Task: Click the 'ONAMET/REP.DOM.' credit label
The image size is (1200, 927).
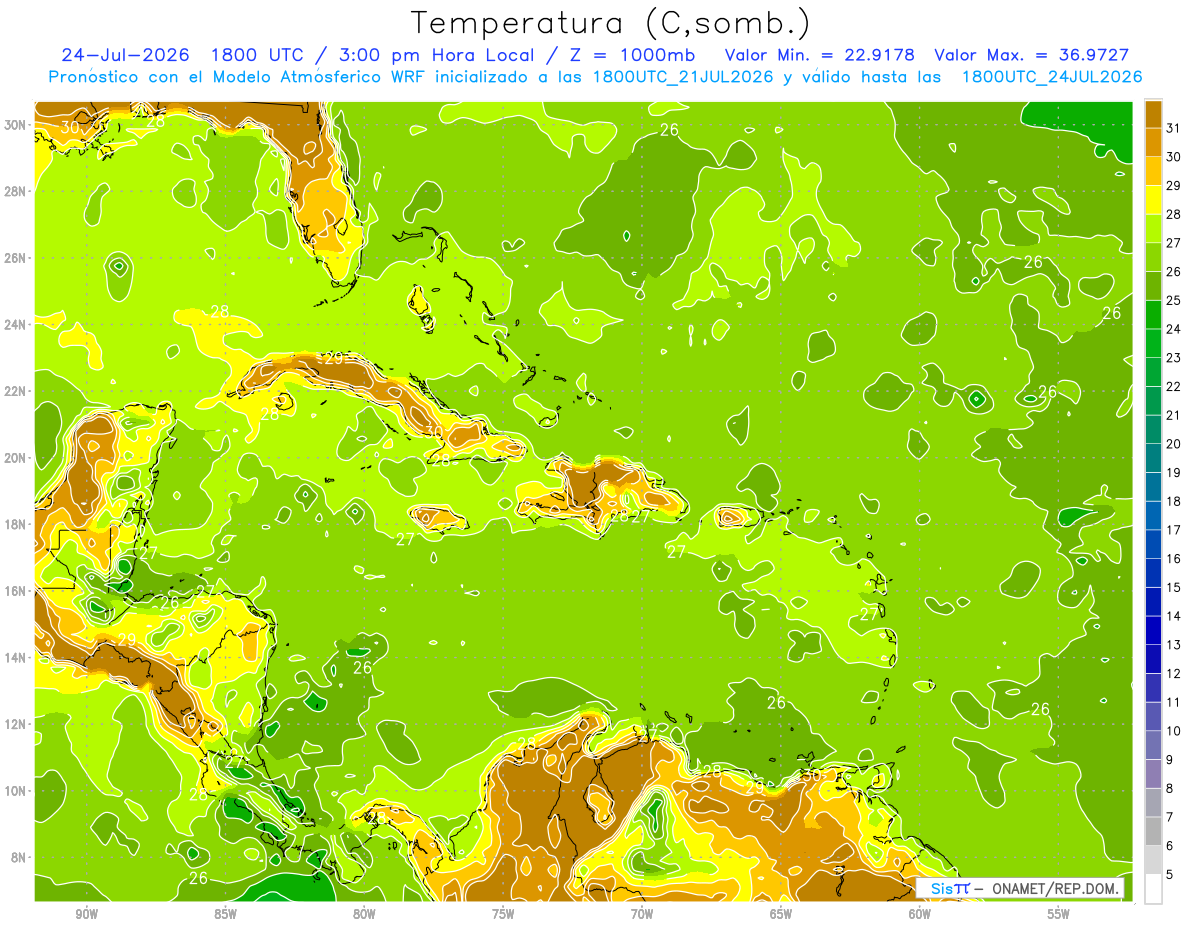Action: [1056, 888]
